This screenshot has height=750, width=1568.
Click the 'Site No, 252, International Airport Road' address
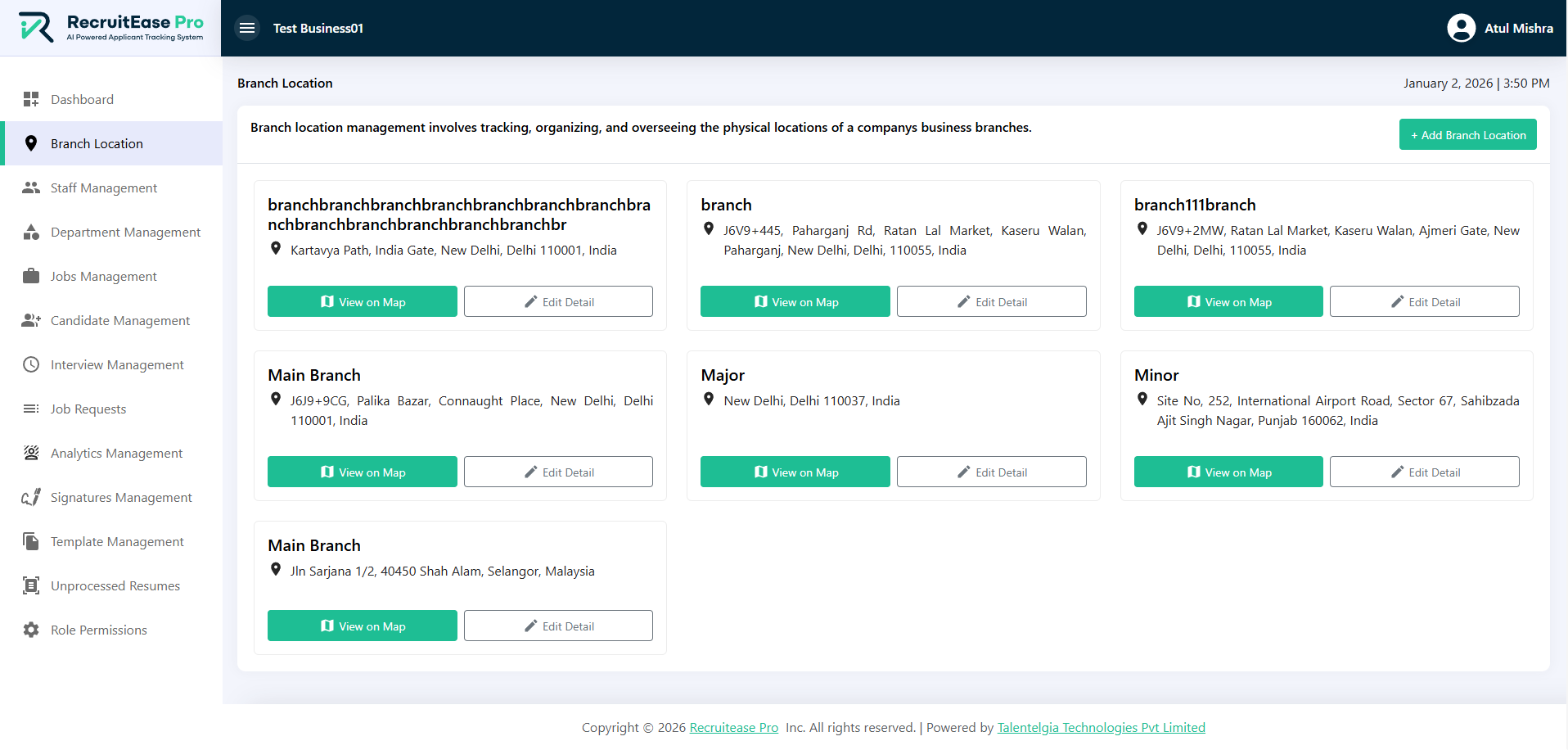click(x=1338, y=410)
